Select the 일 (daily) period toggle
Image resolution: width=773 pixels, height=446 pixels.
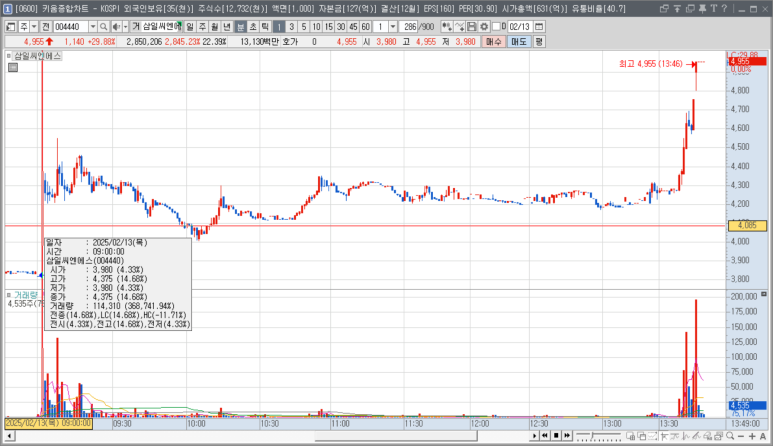click(190, 27)
